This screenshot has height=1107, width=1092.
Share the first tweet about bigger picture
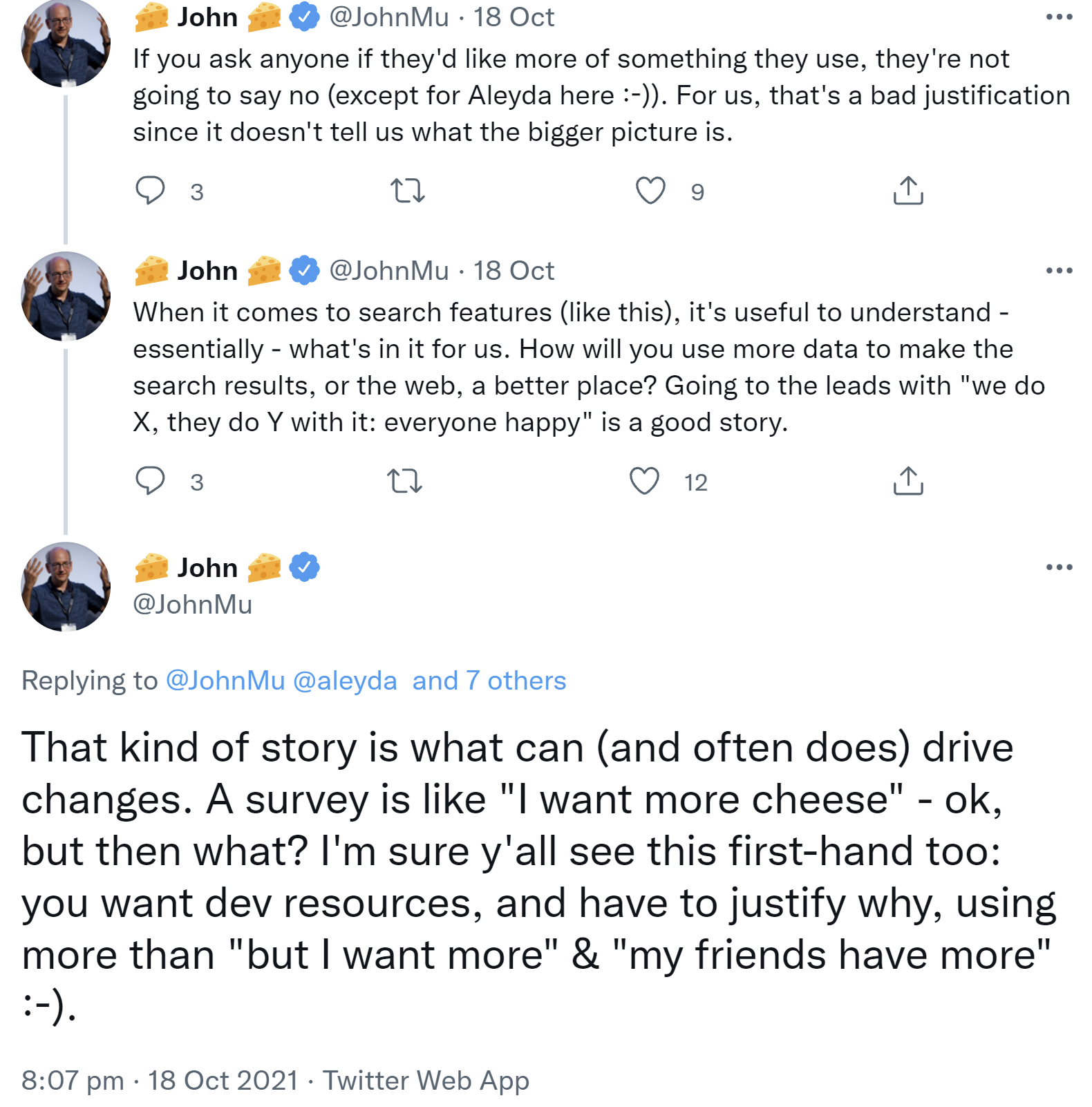pyautogui.click(x=907, y=191)
